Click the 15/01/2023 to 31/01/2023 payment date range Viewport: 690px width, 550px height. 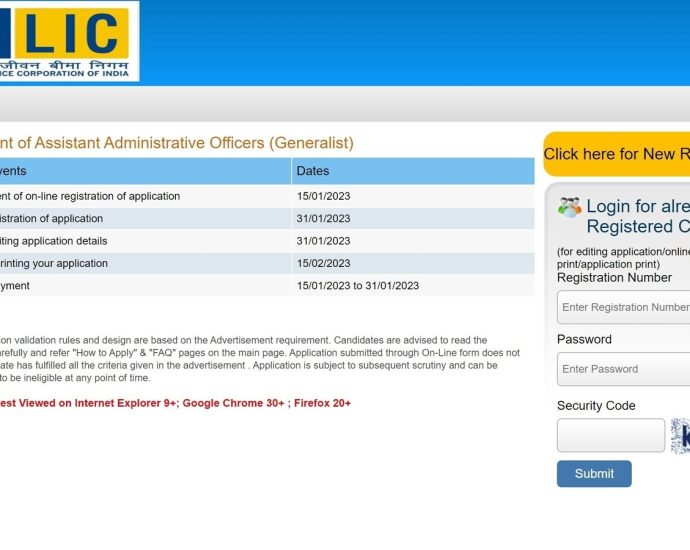coord(357,286)
